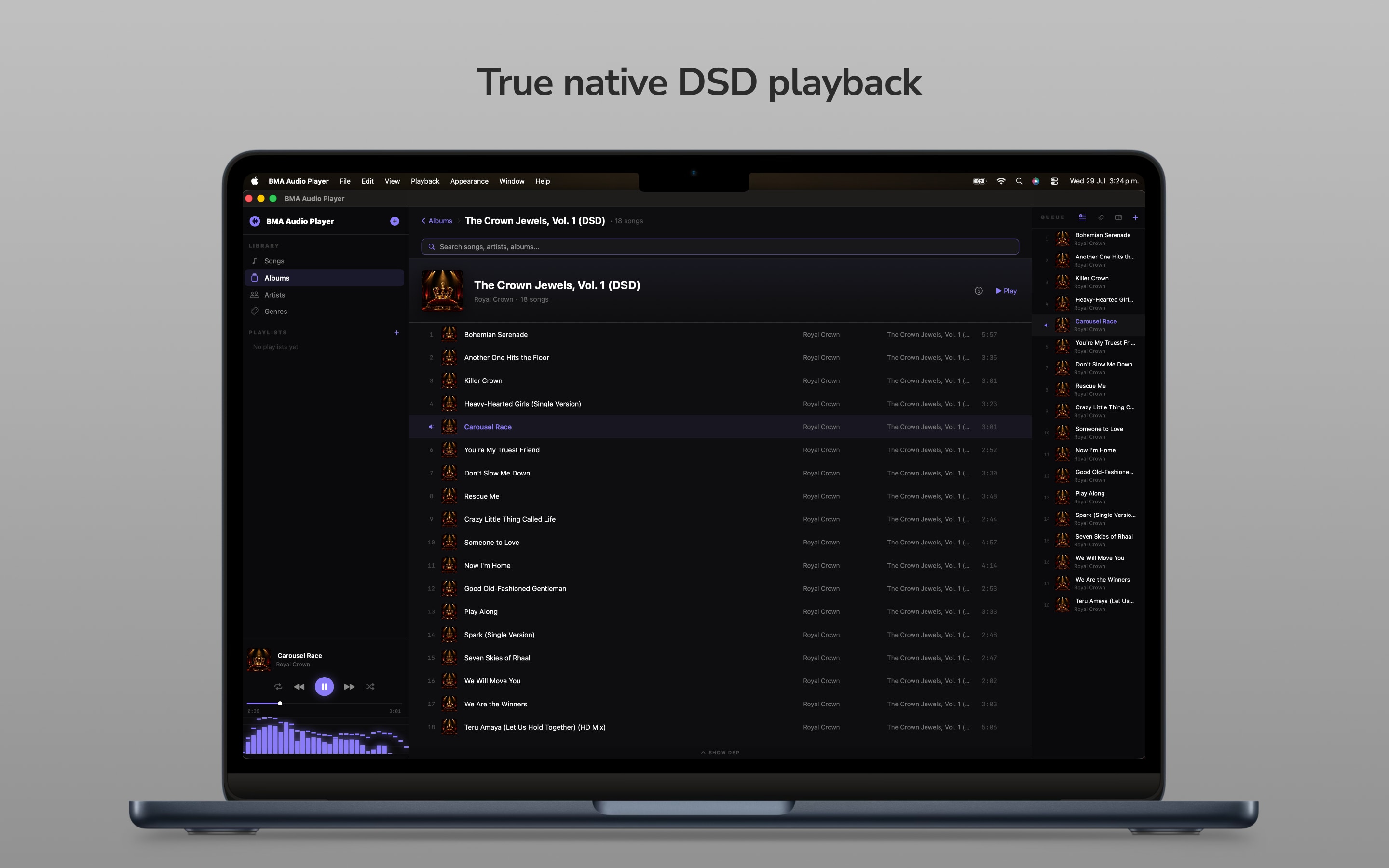The image size is (1389, 868).
Task: Click the BMA Audio Player logo icon
Action: [x=255, y=221]
